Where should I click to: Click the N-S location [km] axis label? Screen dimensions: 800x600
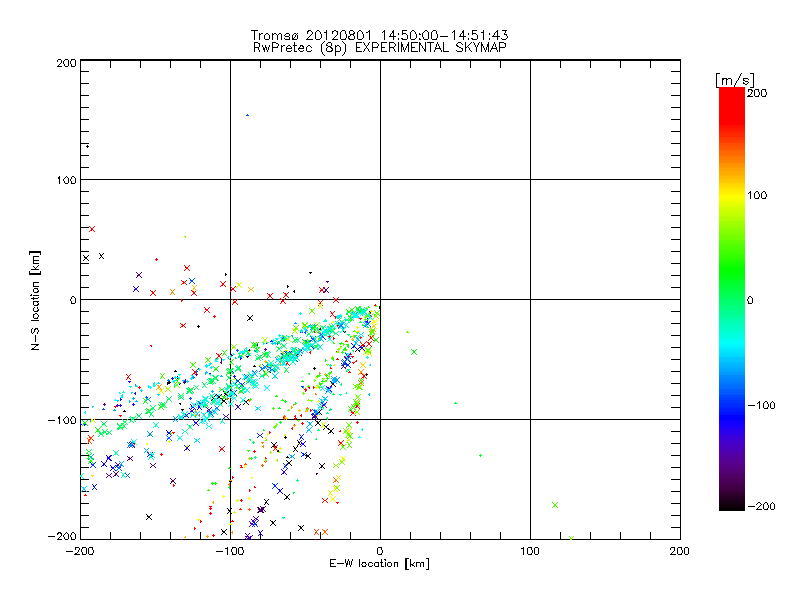tap(35, 300)
